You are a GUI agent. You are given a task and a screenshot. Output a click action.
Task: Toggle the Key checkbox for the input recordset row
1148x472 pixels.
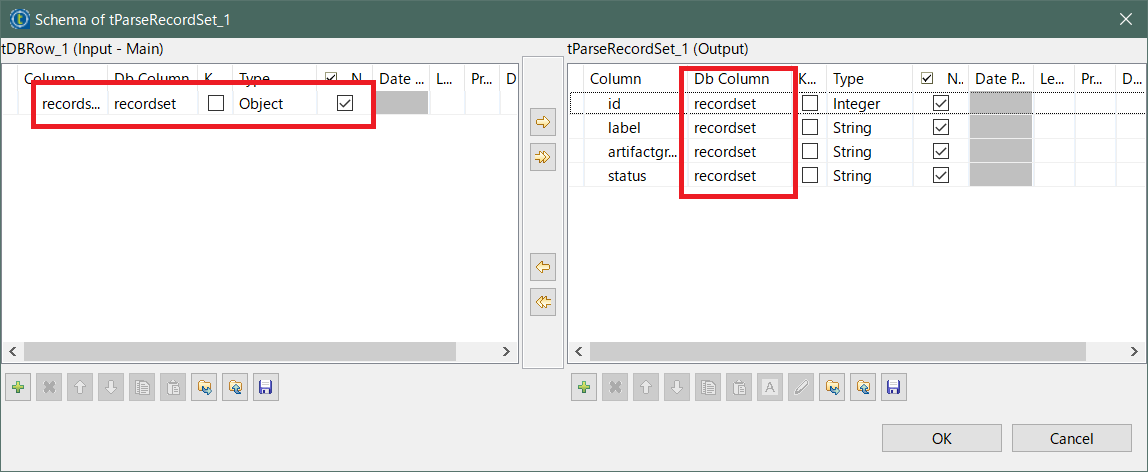[216, 104]
